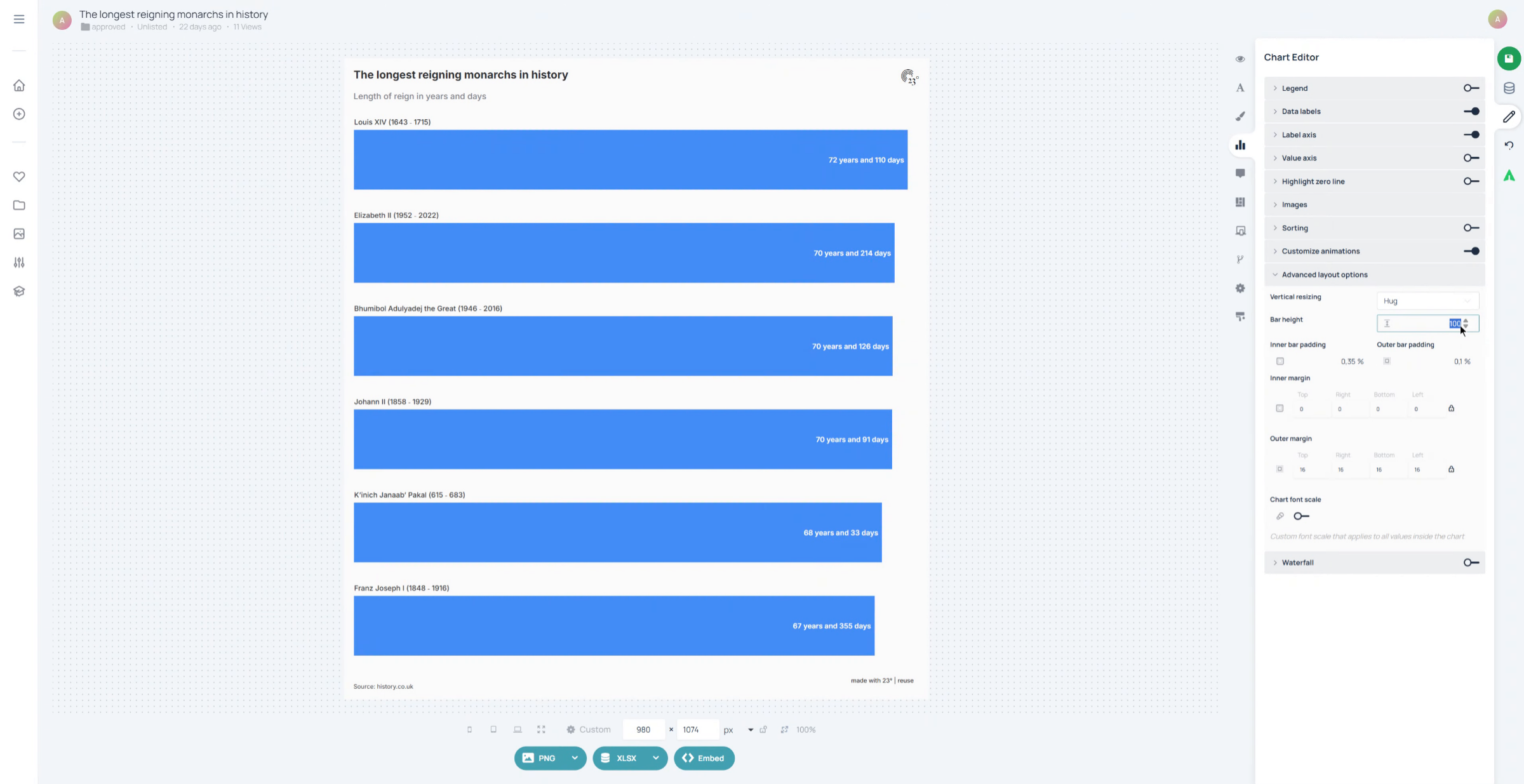Open the typography letter A icon
This screenshot has width=1524, height=784.
pos(1240,88)
